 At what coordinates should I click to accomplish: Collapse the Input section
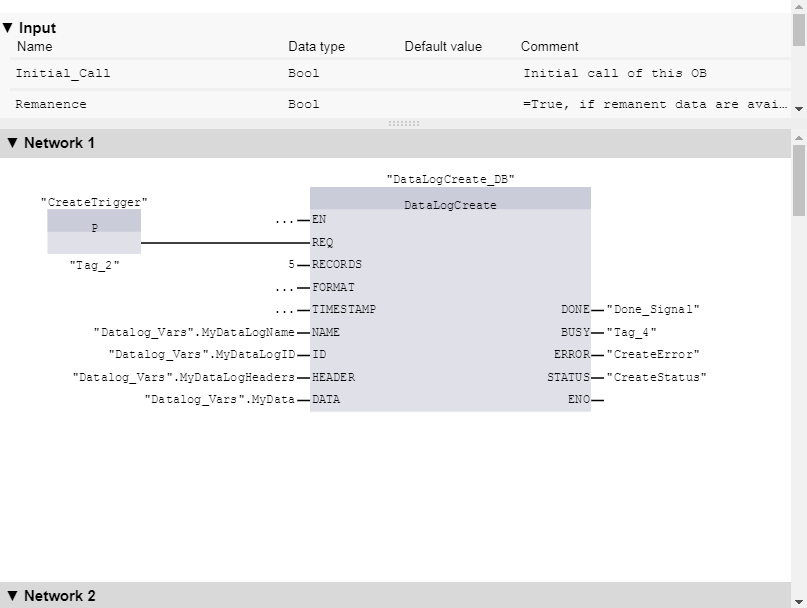point(7,28)
